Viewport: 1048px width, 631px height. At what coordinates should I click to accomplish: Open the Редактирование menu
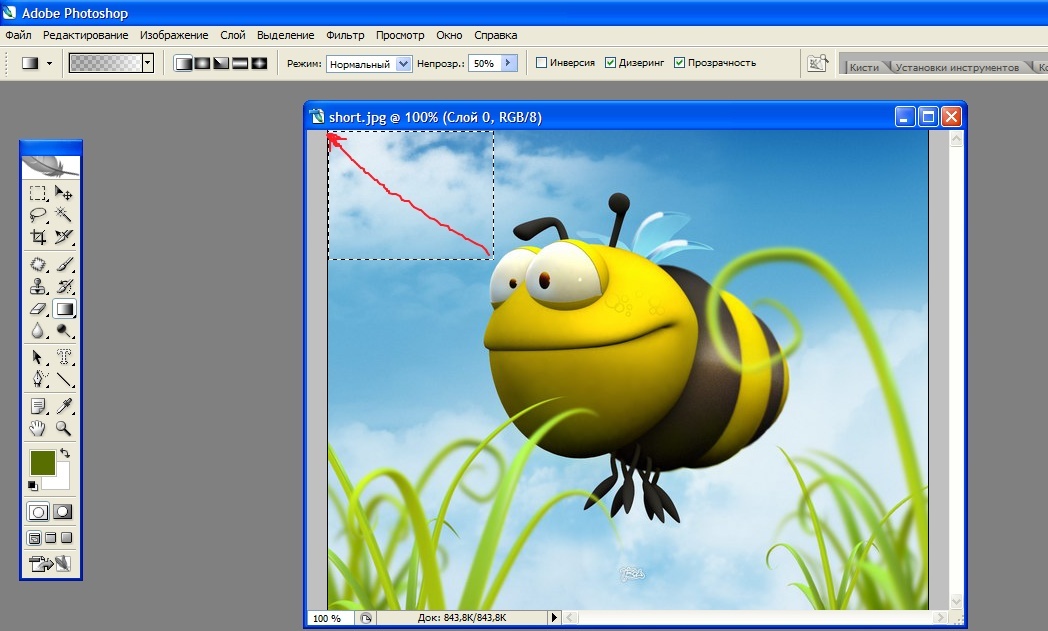(x=86, y=35)
